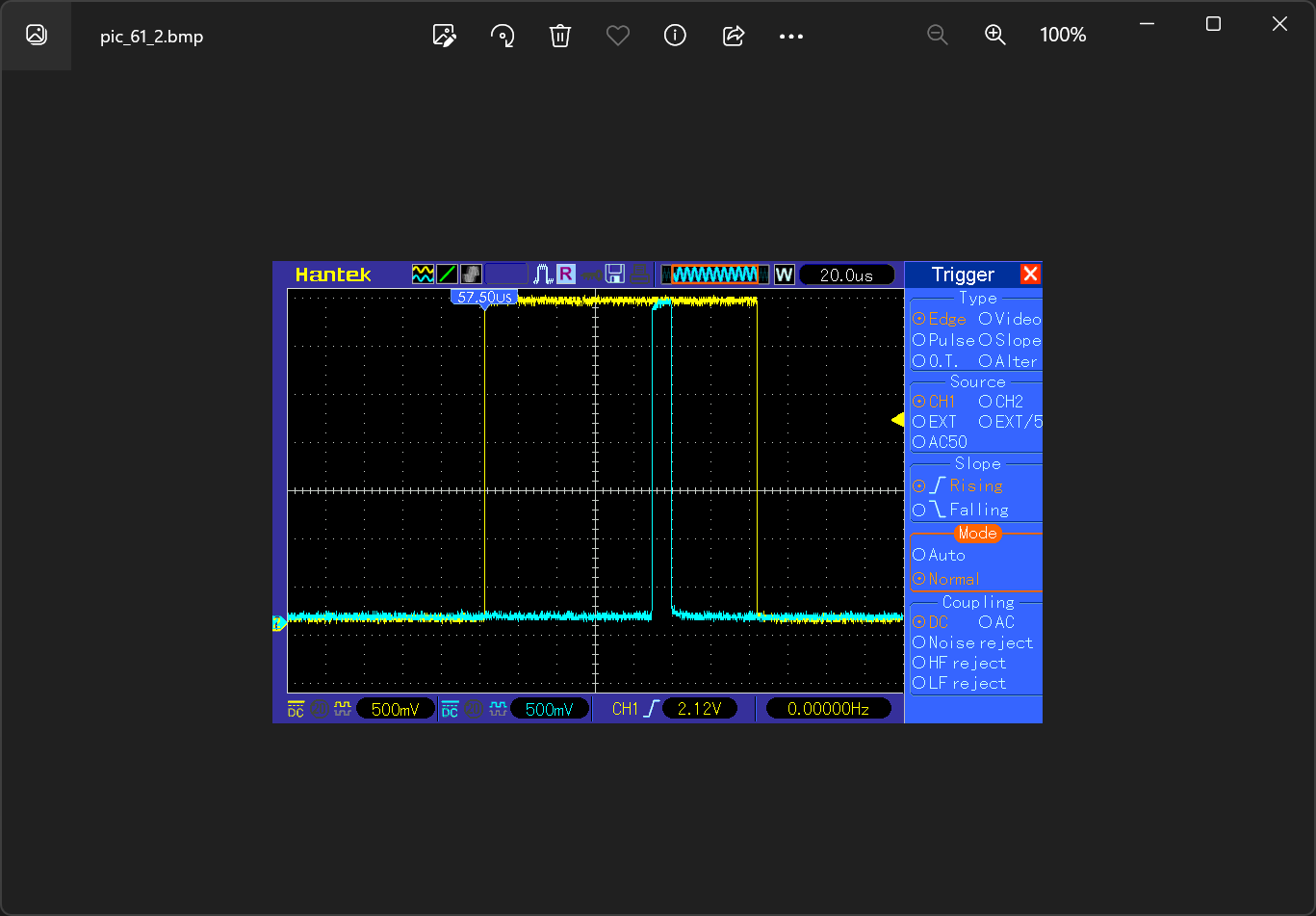This screenshot has width=1316, height=916.
Task: Show file info with the info icon
Action: click(x=676, y=36)
